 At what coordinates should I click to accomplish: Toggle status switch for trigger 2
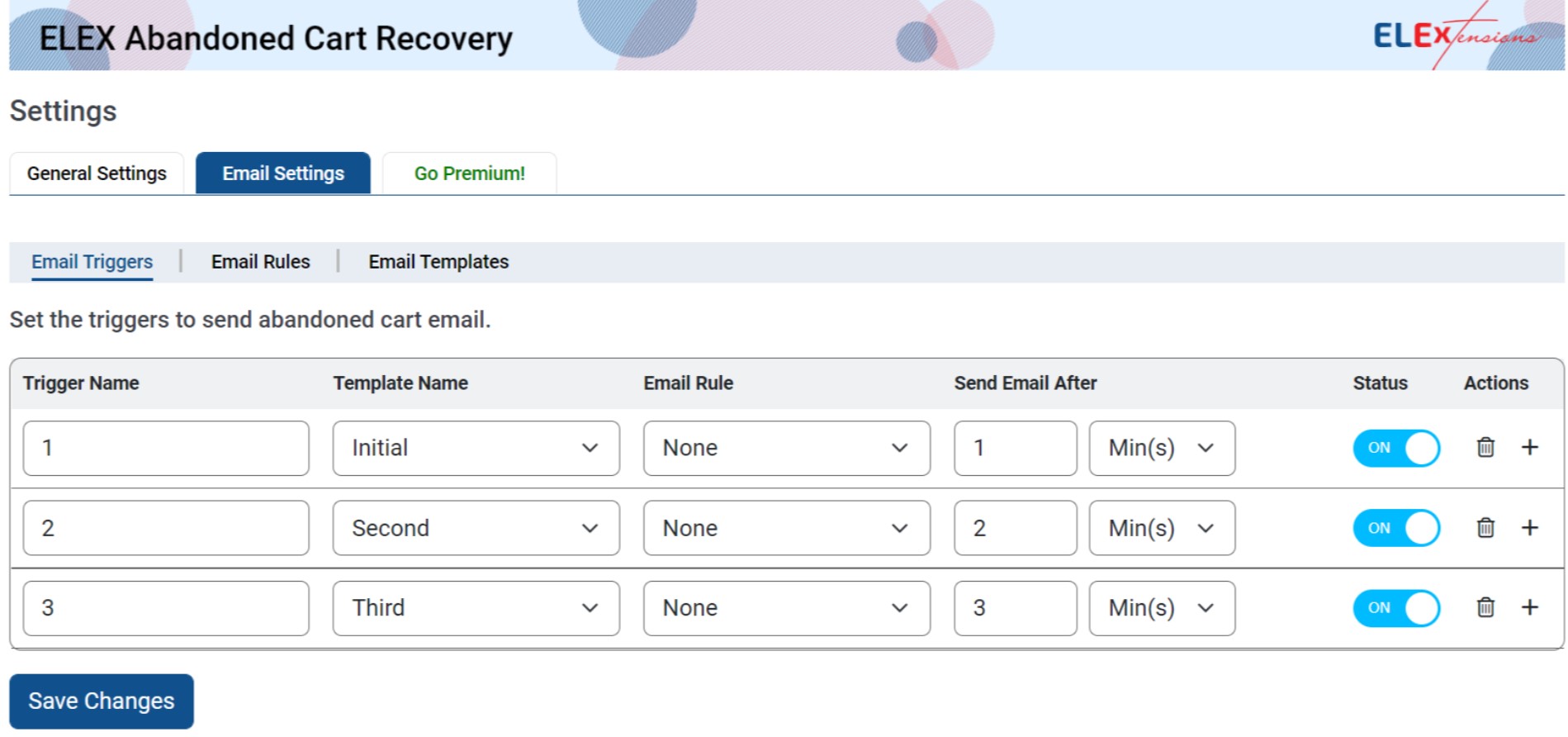pos(1395,528)
